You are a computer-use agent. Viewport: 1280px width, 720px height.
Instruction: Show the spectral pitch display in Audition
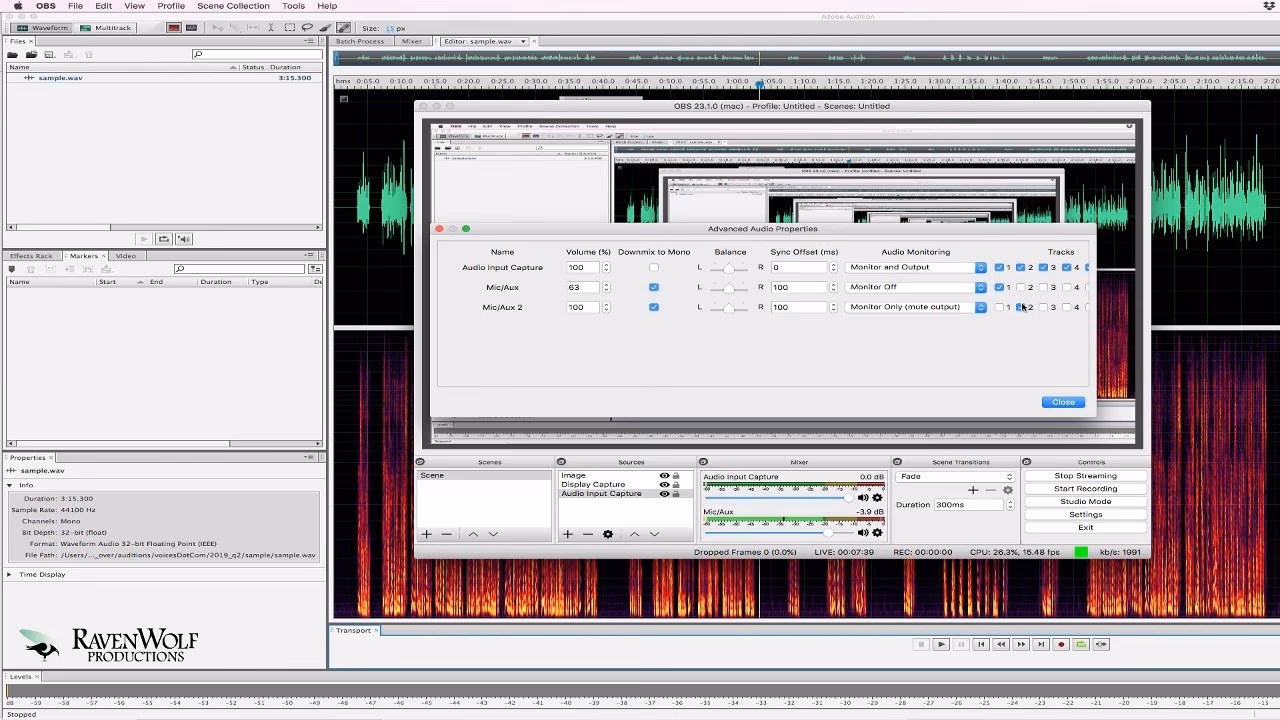tap(190, 28)
